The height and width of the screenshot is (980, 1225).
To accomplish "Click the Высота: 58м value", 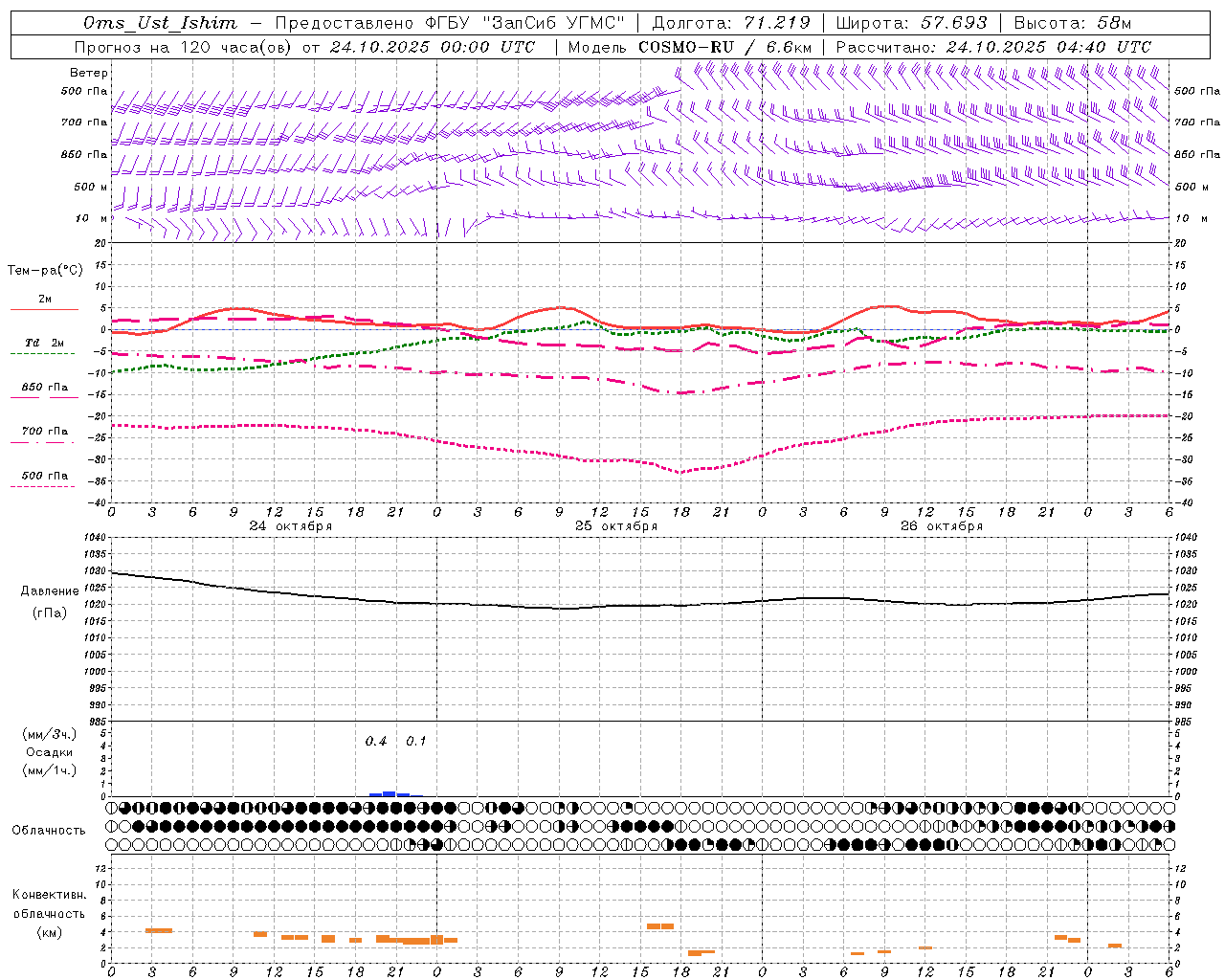I will (x=1072, y=23).
